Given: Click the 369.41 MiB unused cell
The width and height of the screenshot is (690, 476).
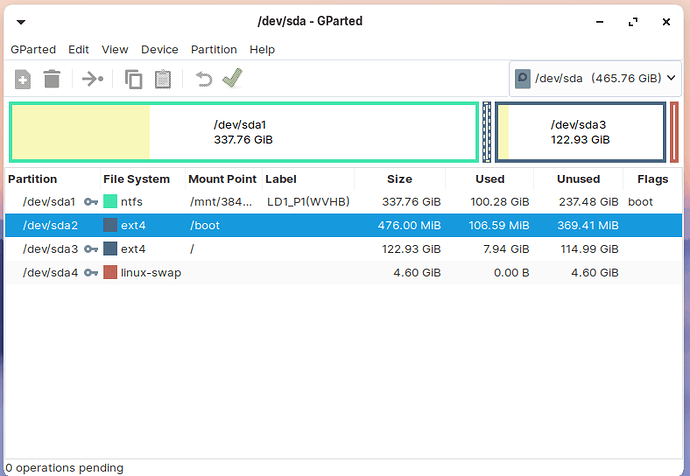Looking at the screenshot, I should (x=588, y=226).
